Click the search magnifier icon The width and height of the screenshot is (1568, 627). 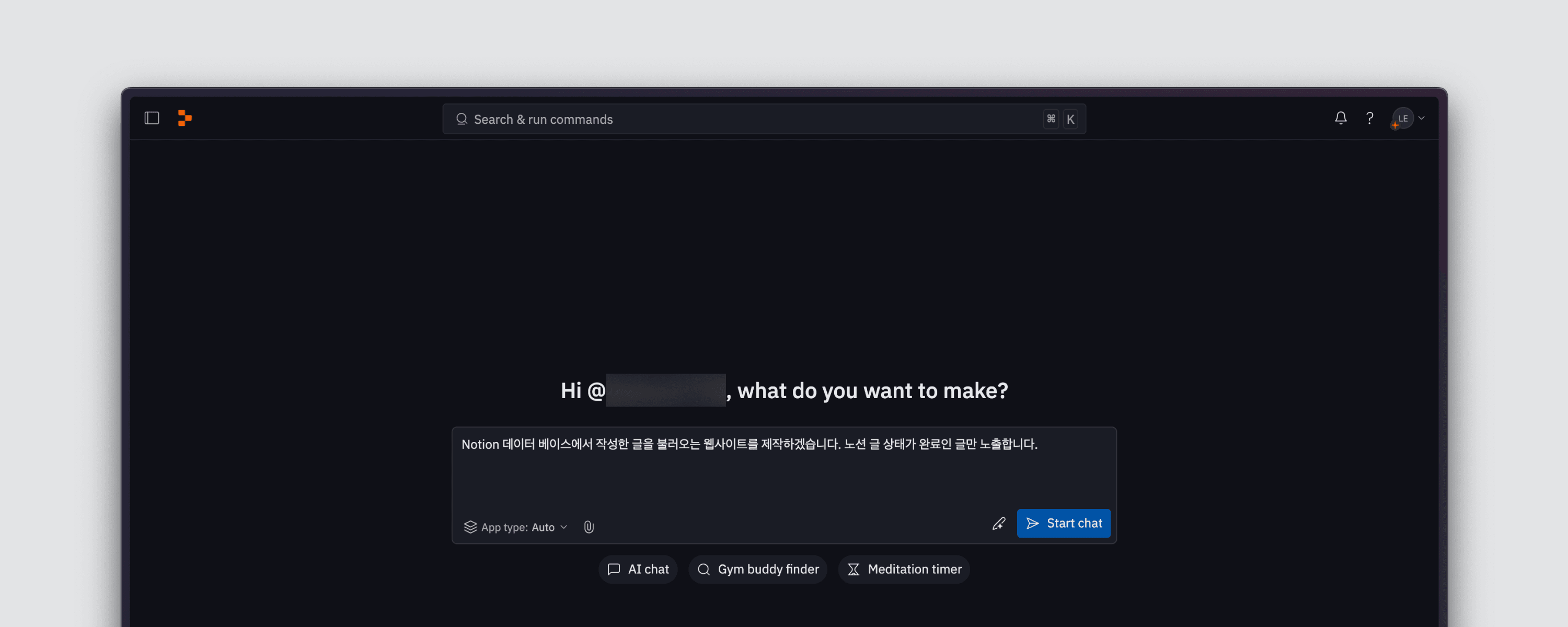click(462, 119)
